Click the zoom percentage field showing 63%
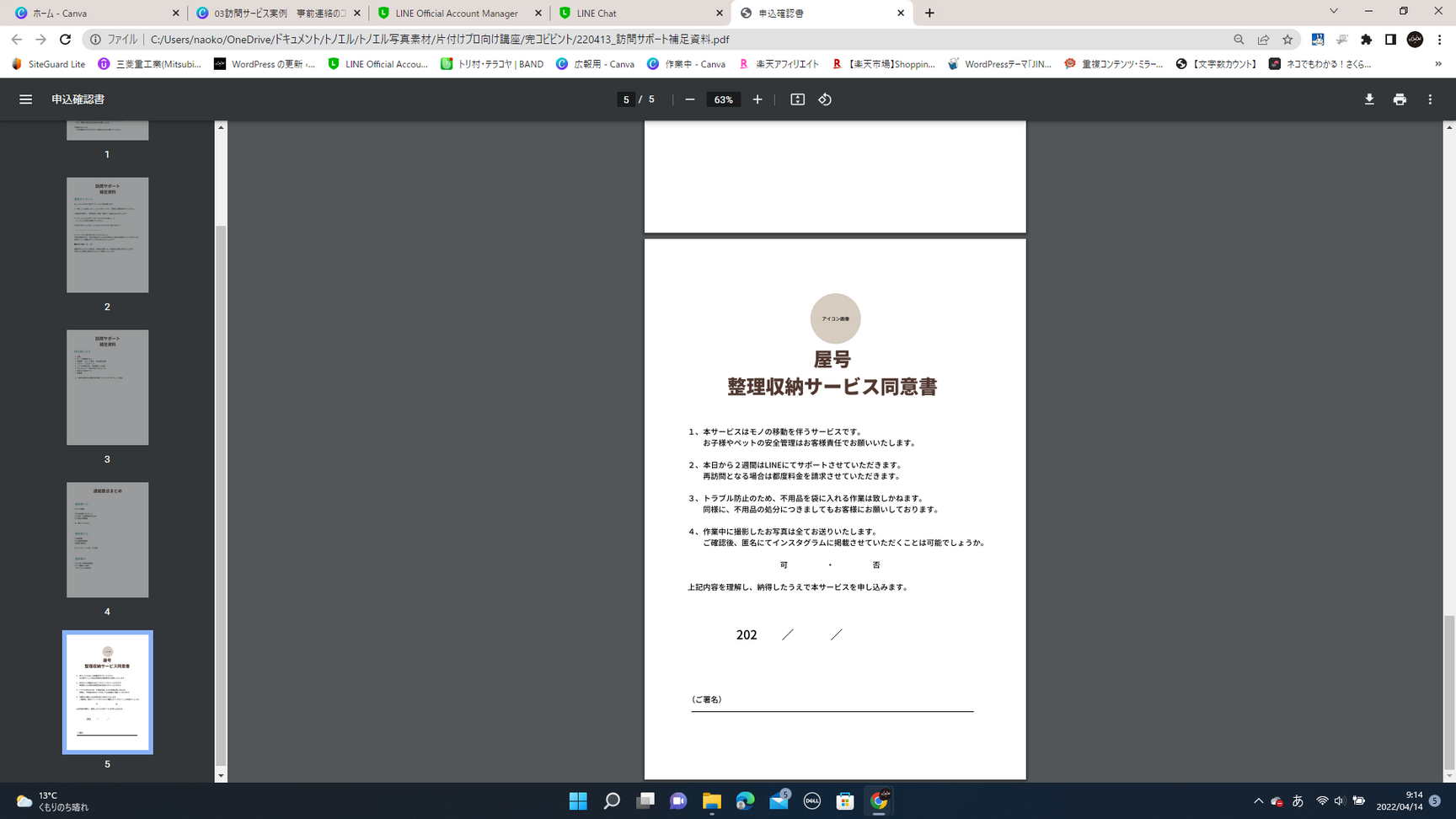Viewport: 1456px width, 819px height. coord(723,99)
